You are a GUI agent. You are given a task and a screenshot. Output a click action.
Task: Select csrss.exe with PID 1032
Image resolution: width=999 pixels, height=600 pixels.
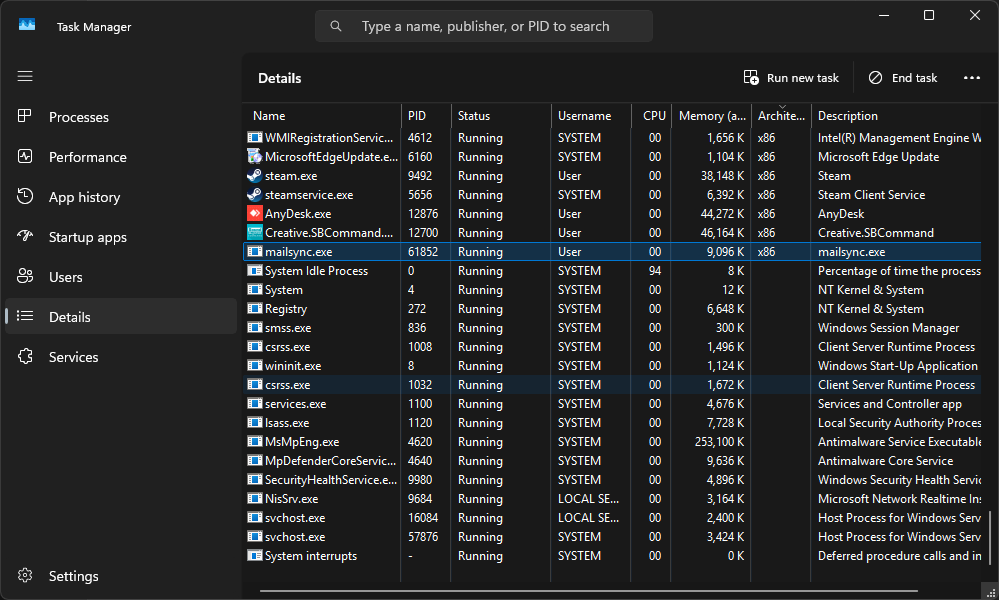pyautogui.click(x=287, y=385)
